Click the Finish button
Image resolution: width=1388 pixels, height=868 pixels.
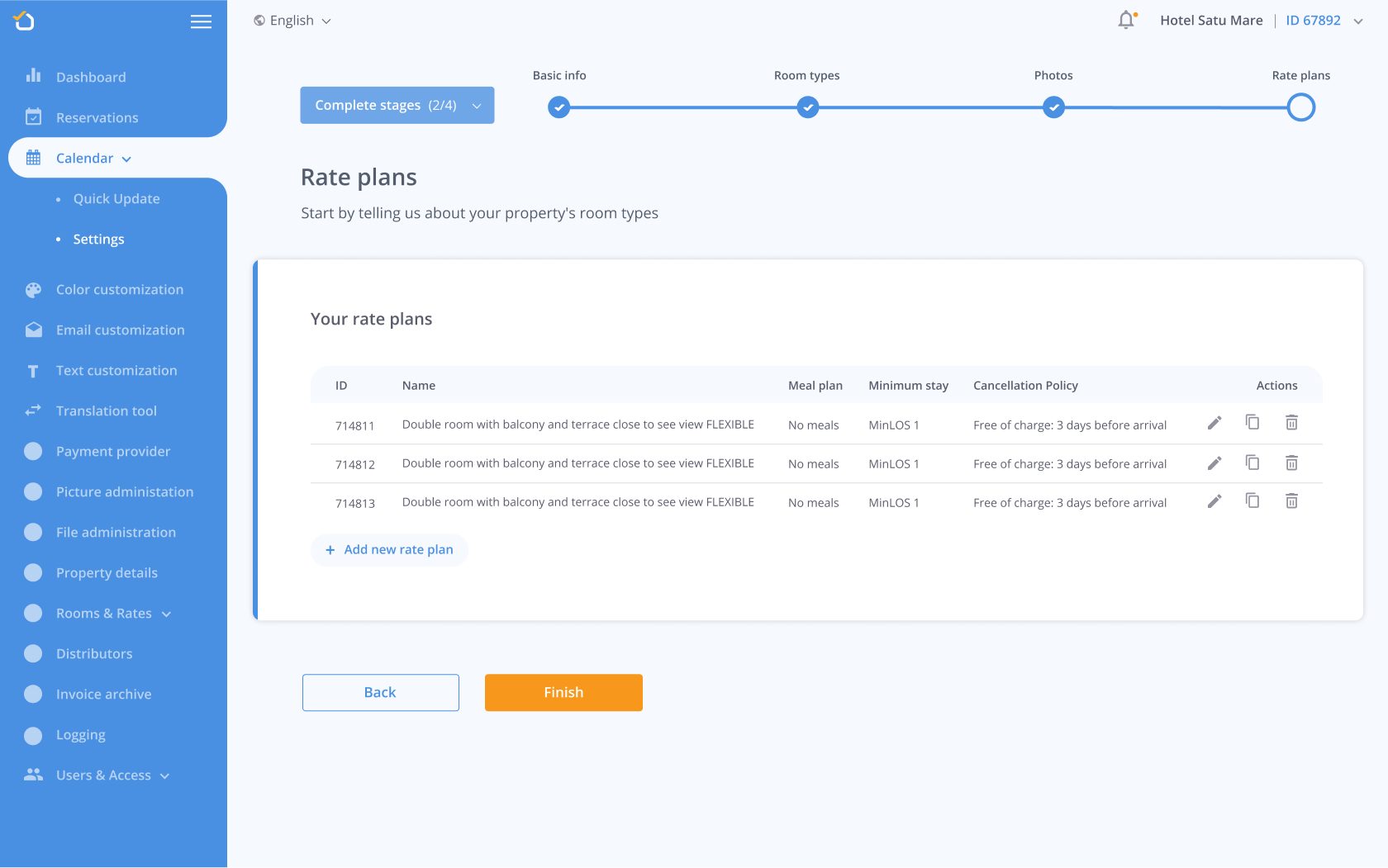[563, 692]
